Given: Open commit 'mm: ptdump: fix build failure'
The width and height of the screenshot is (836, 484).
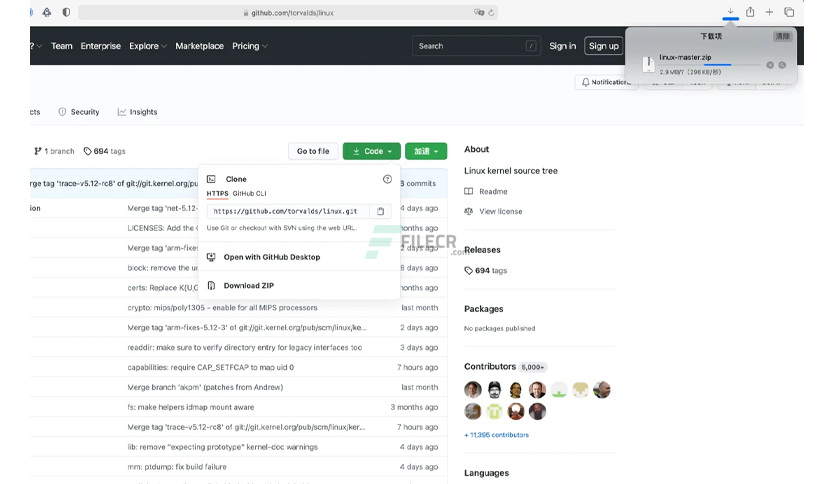Looking at the screenshot, I should [x=177, y=467].
